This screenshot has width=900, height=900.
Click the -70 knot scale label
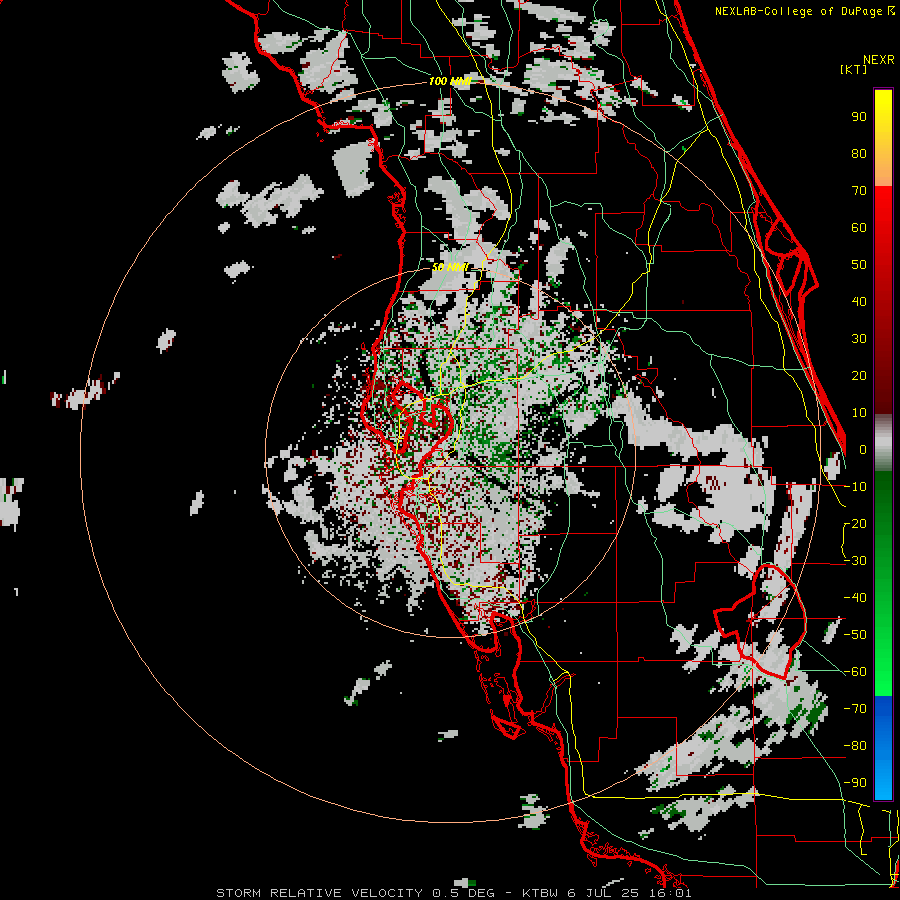855,709
